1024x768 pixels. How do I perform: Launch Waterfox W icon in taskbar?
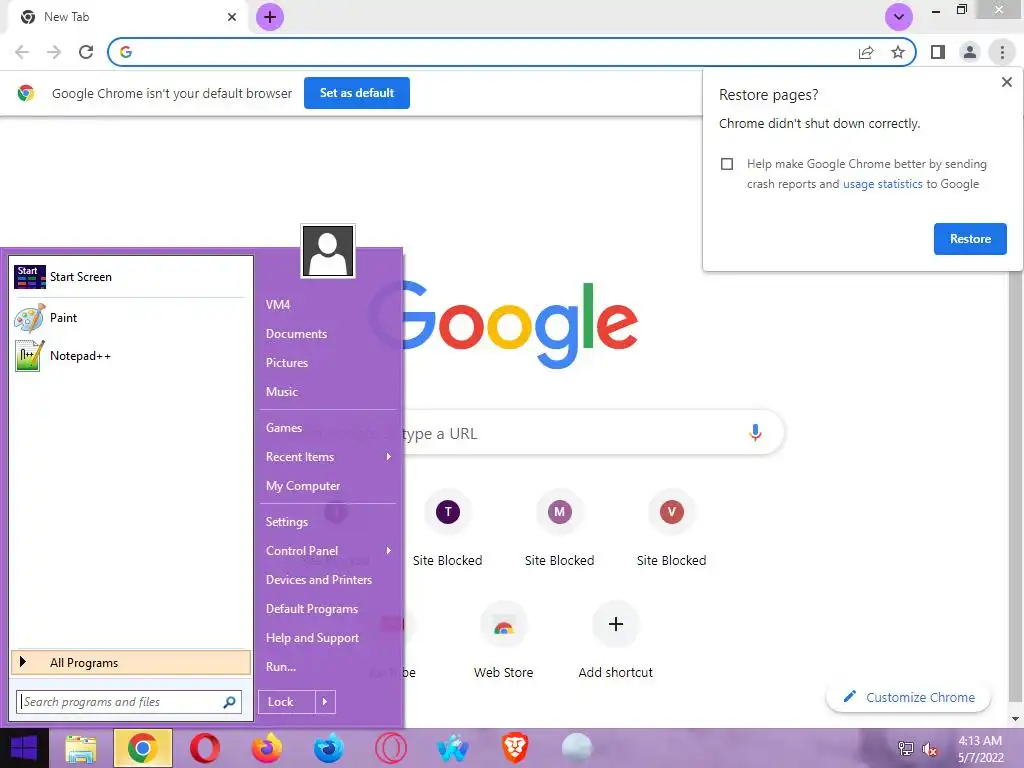[453, 748]
